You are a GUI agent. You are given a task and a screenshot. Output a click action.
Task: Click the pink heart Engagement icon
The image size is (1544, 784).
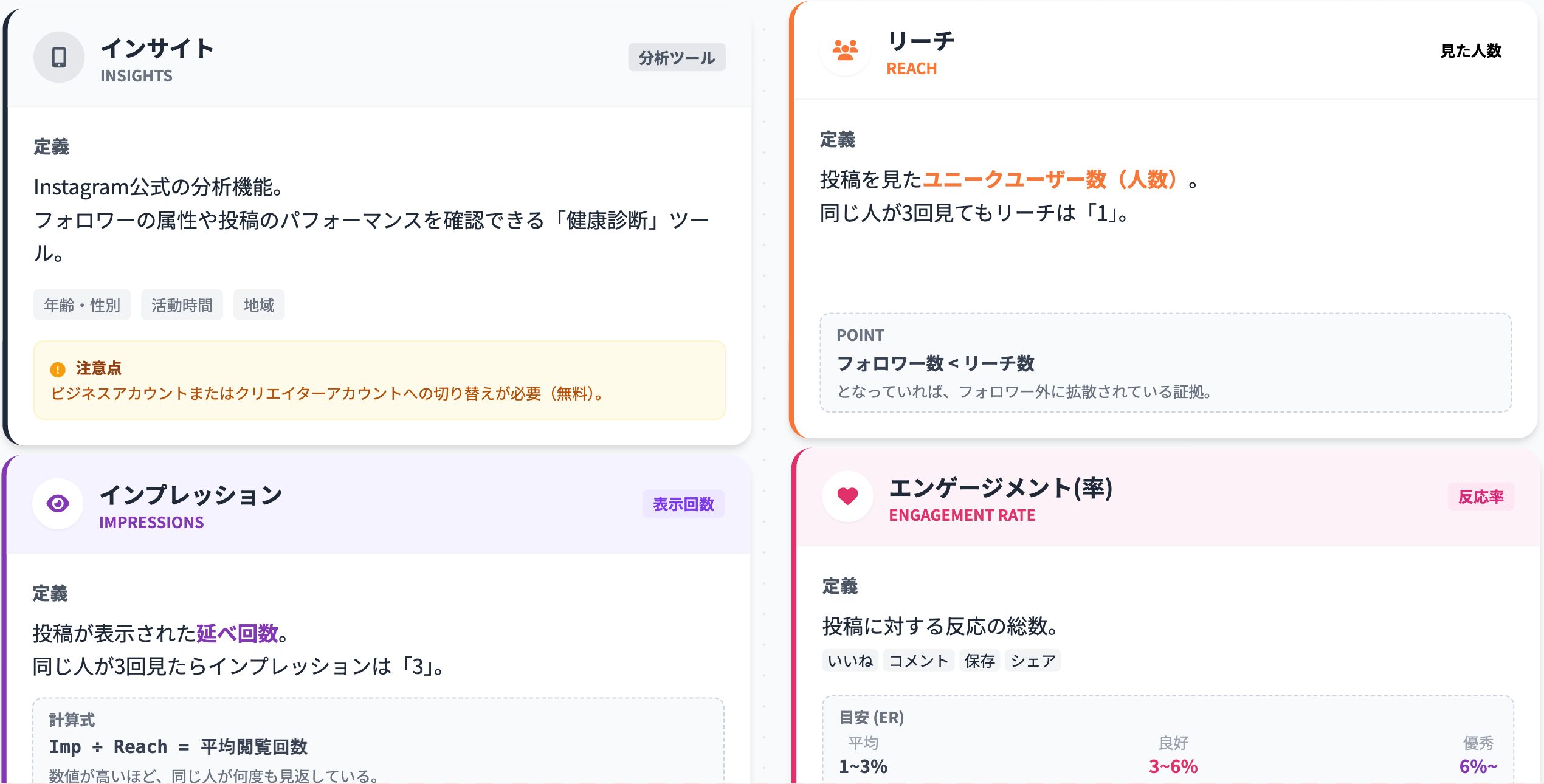847,496
